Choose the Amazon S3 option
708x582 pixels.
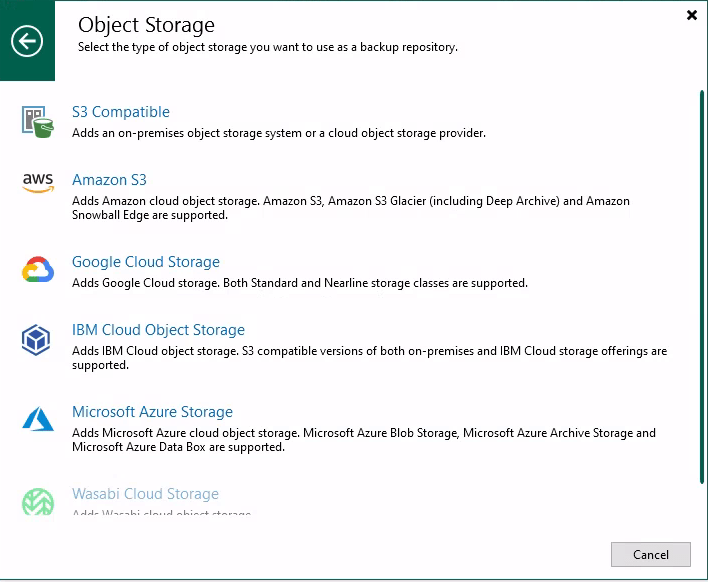[x=109, y=180]
